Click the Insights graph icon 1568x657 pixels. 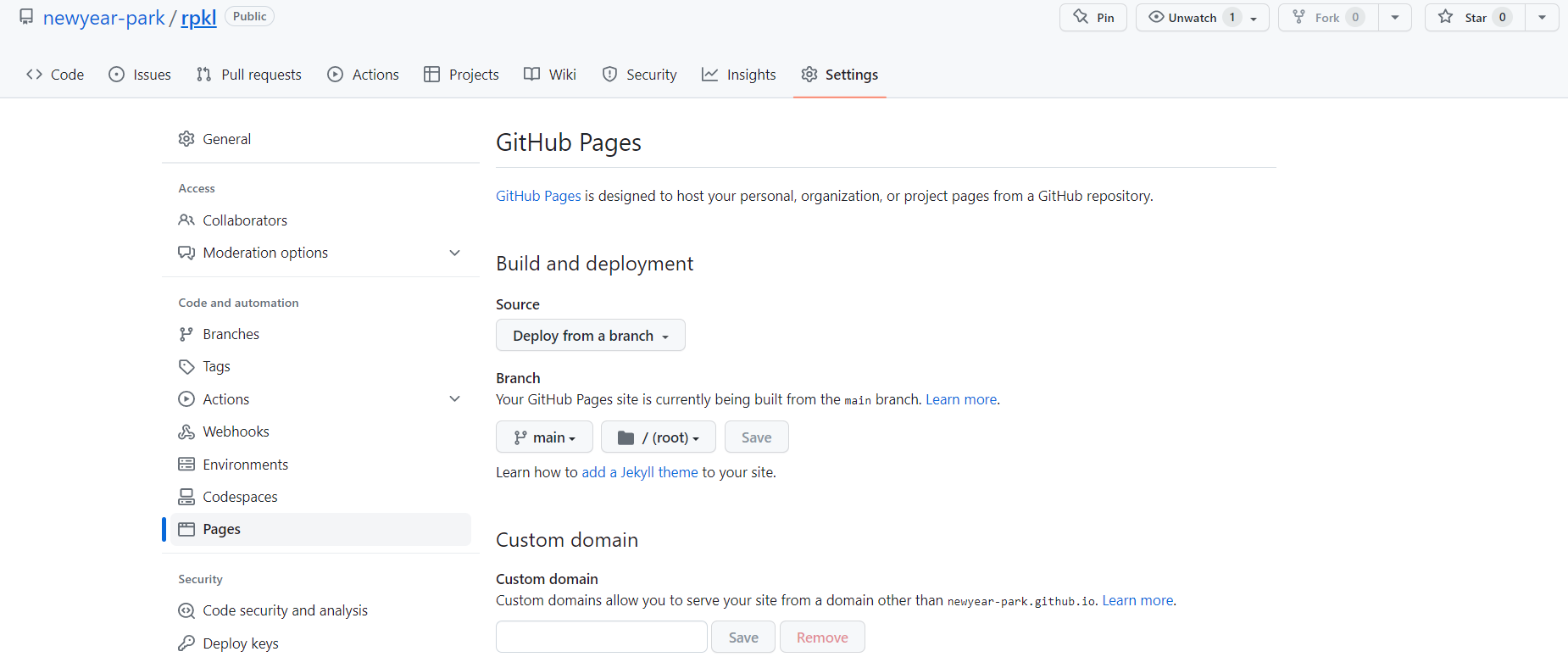(x=709, y=75)
